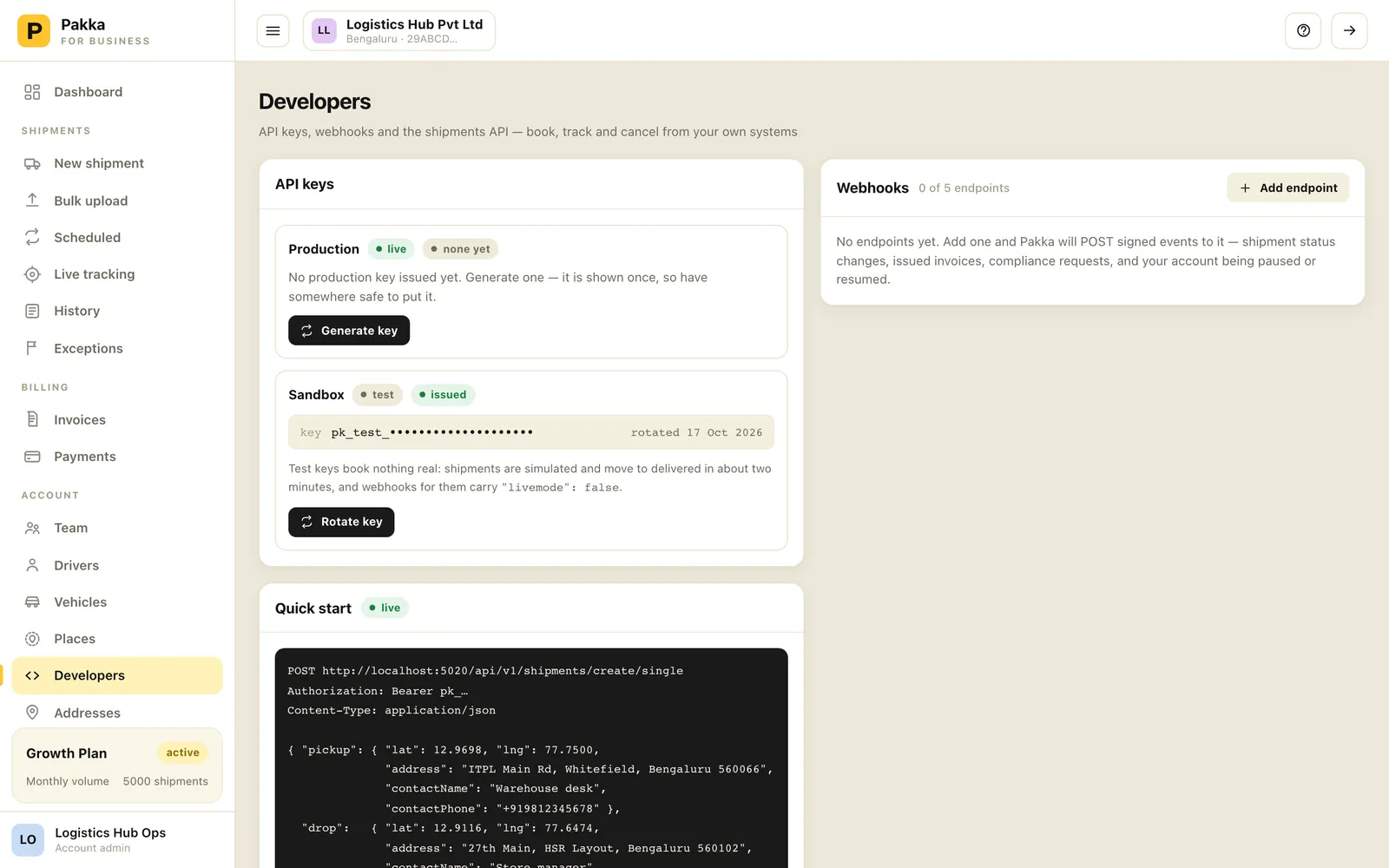The height and width of the screenshot is (868, 1389).
Task: Add a webhook endpoint
Action: click(x=1287, y=187)
